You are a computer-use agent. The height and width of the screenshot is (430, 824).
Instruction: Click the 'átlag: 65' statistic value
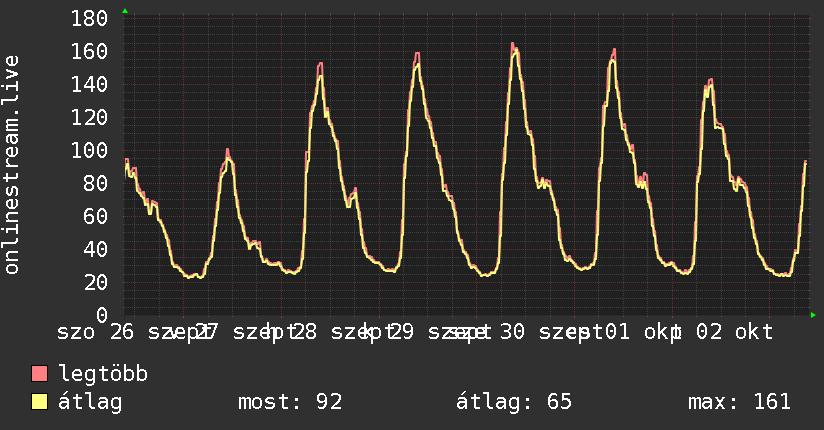tap(513, 402)
